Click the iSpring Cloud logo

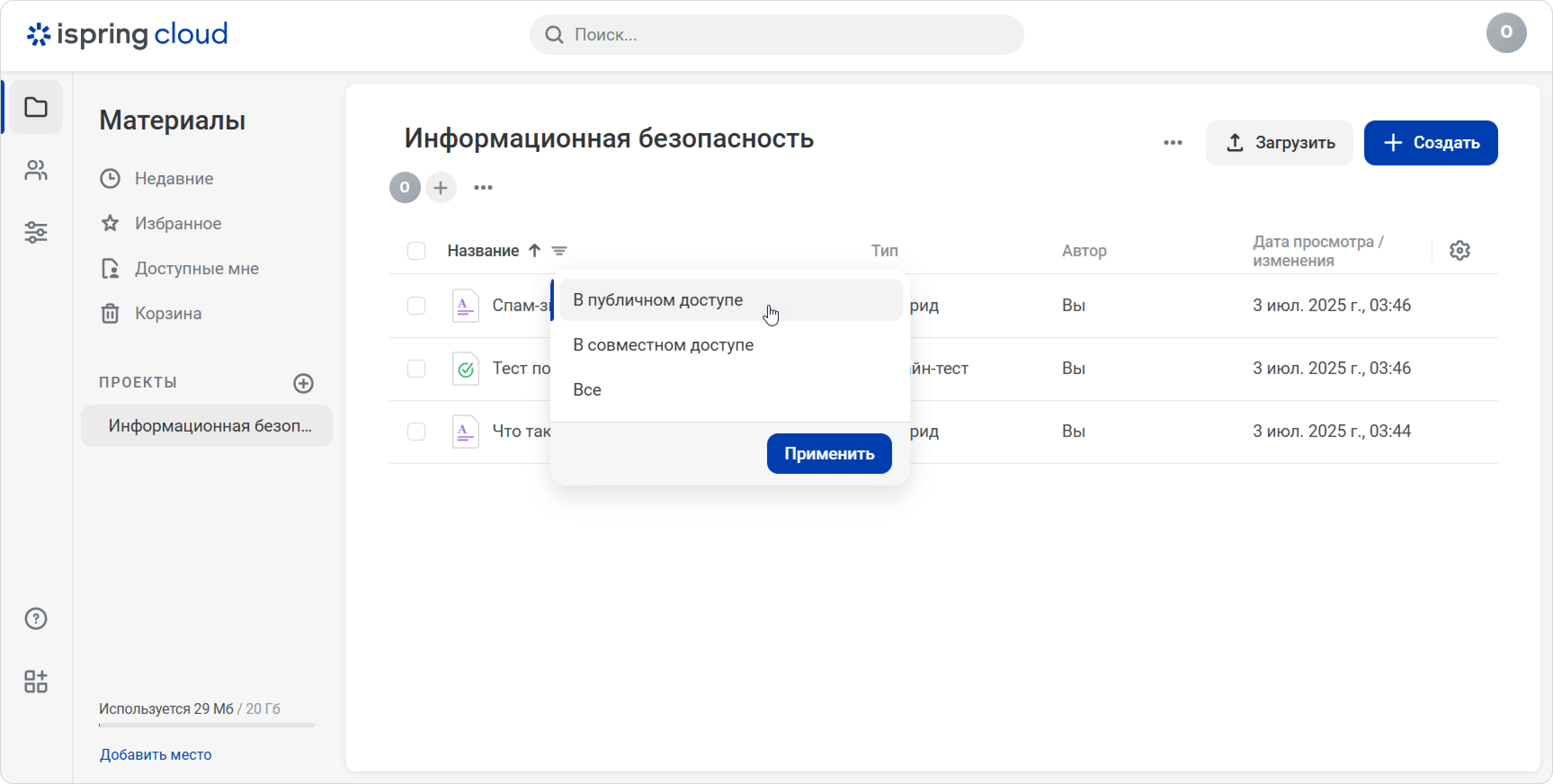127,34
